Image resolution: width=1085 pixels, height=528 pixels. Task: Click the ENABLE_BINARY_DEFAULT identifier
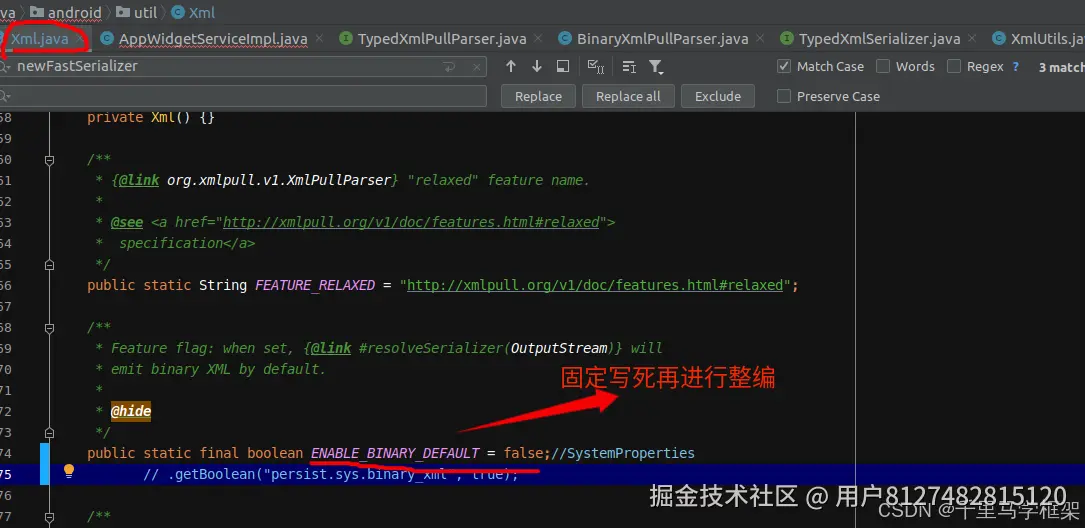click(x=395, y=453)
